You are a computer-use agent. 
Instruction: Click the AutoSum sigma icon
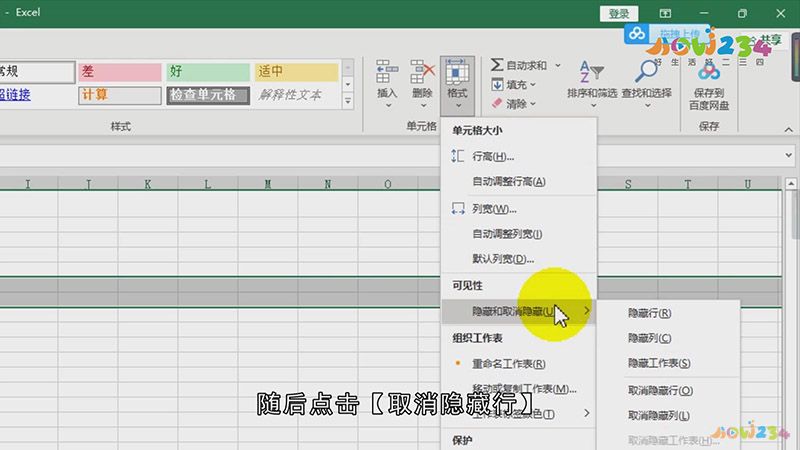point(497,65)
